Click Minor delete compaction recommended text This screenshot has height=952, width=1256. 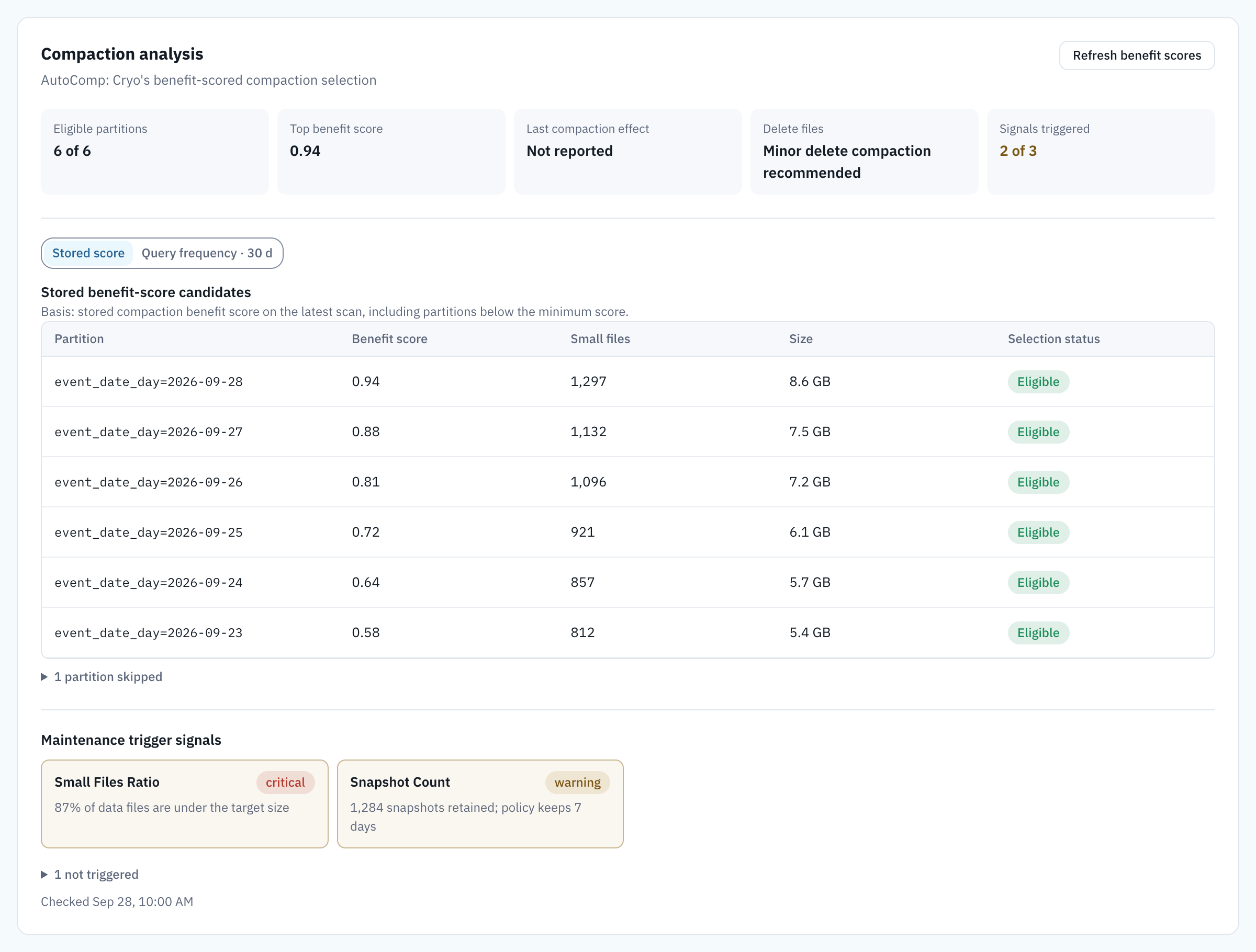(x=847, y=162)
